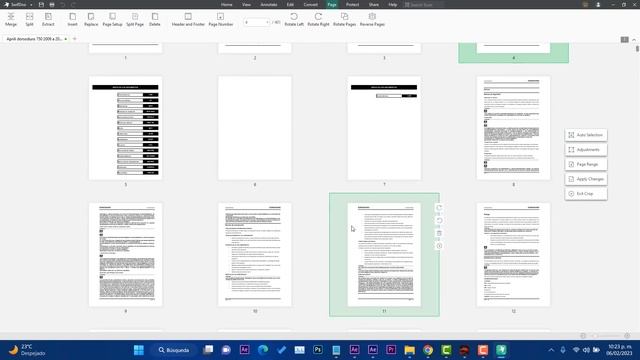Click the Rotate Pages tool
This screenshot has width=640, height=360.
coord(344,19)
